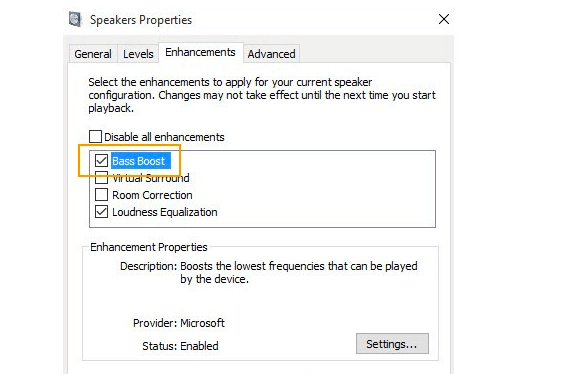Click the Disable all enhancements label text
This screenshot has height=374, width=572.
point(164,137)
